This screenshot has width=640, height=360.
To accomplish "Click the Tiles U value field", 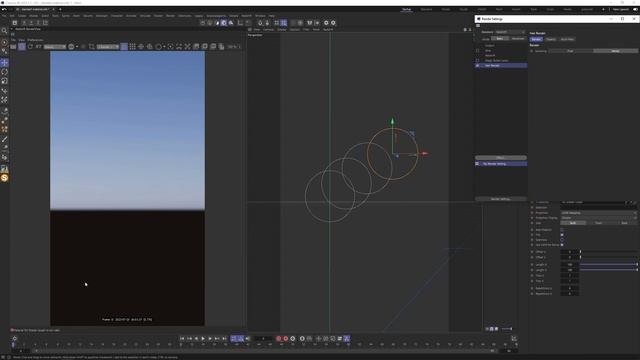I will tap(570, 276).
